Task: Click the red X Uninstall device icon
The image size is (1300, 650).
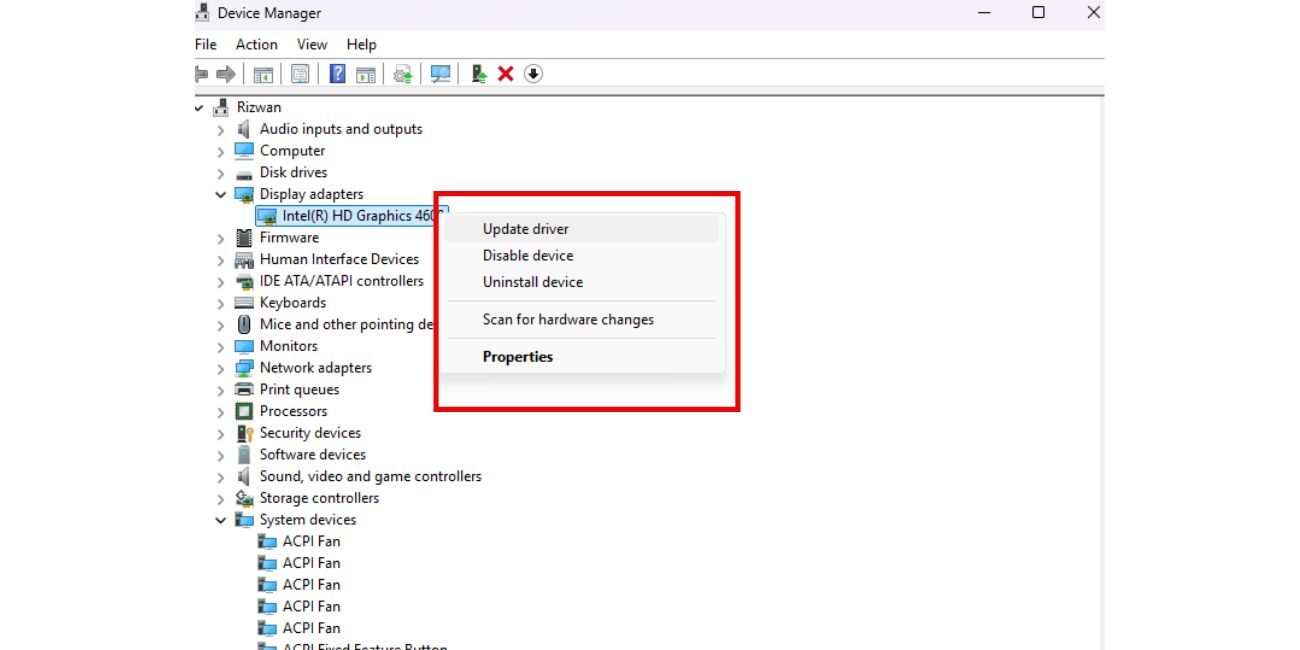Action: tap(506, 74)
